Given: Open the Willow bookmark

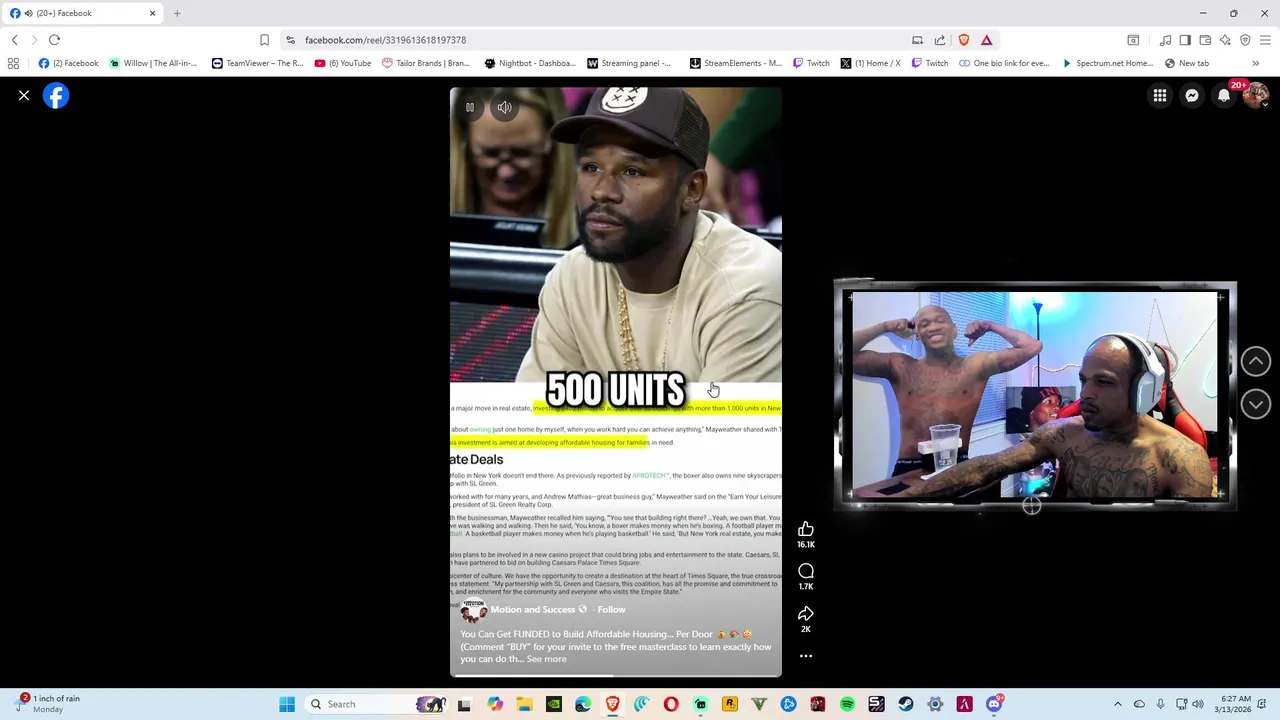Looking at the screenshot, I should [153, 63].
